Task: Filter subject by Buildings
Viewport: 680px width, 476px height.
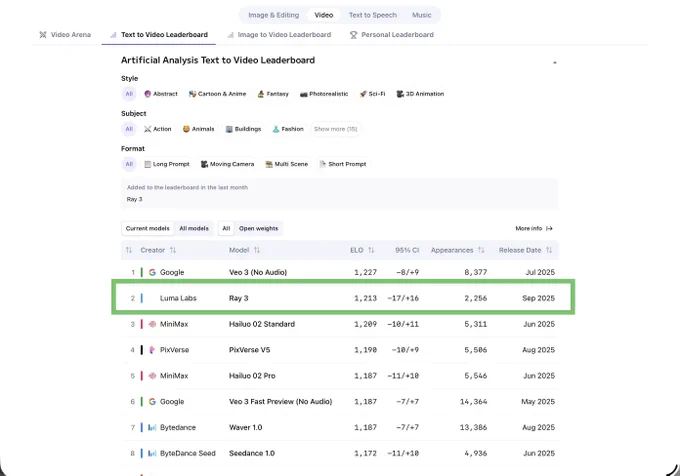Action: tap(244, 129)
